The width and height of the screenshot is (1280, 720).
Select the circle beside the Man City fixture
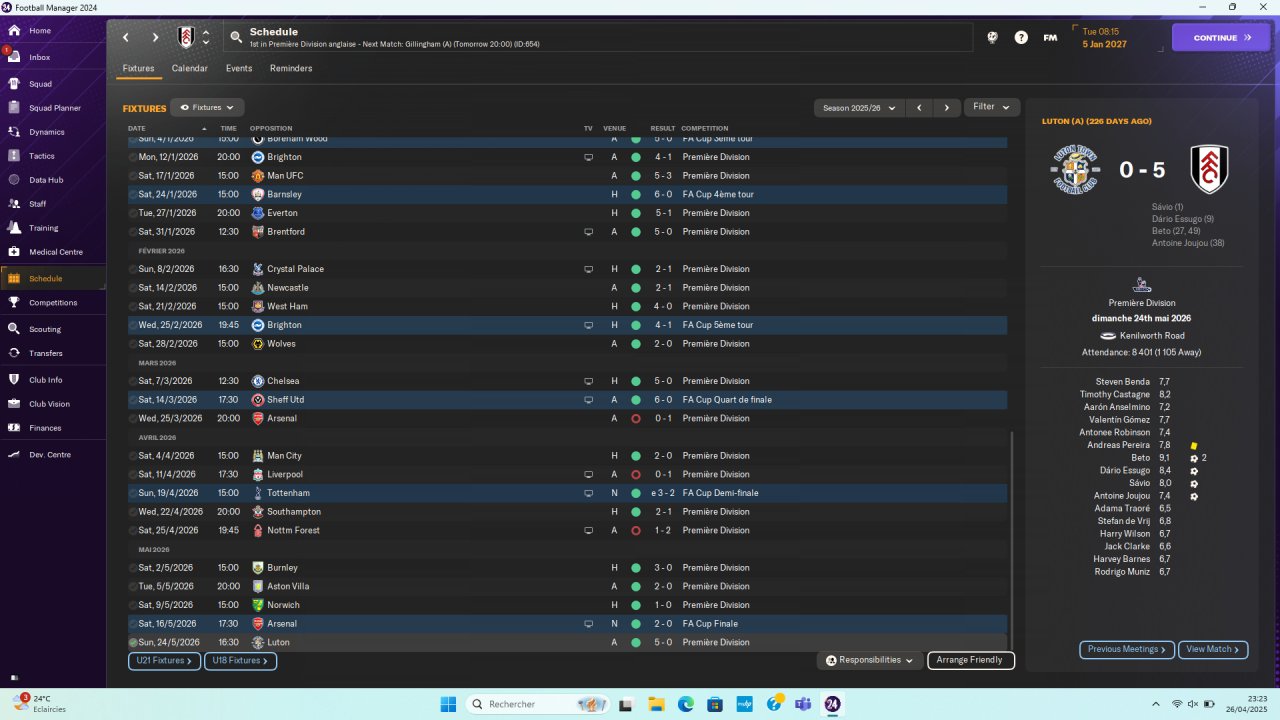133,456
